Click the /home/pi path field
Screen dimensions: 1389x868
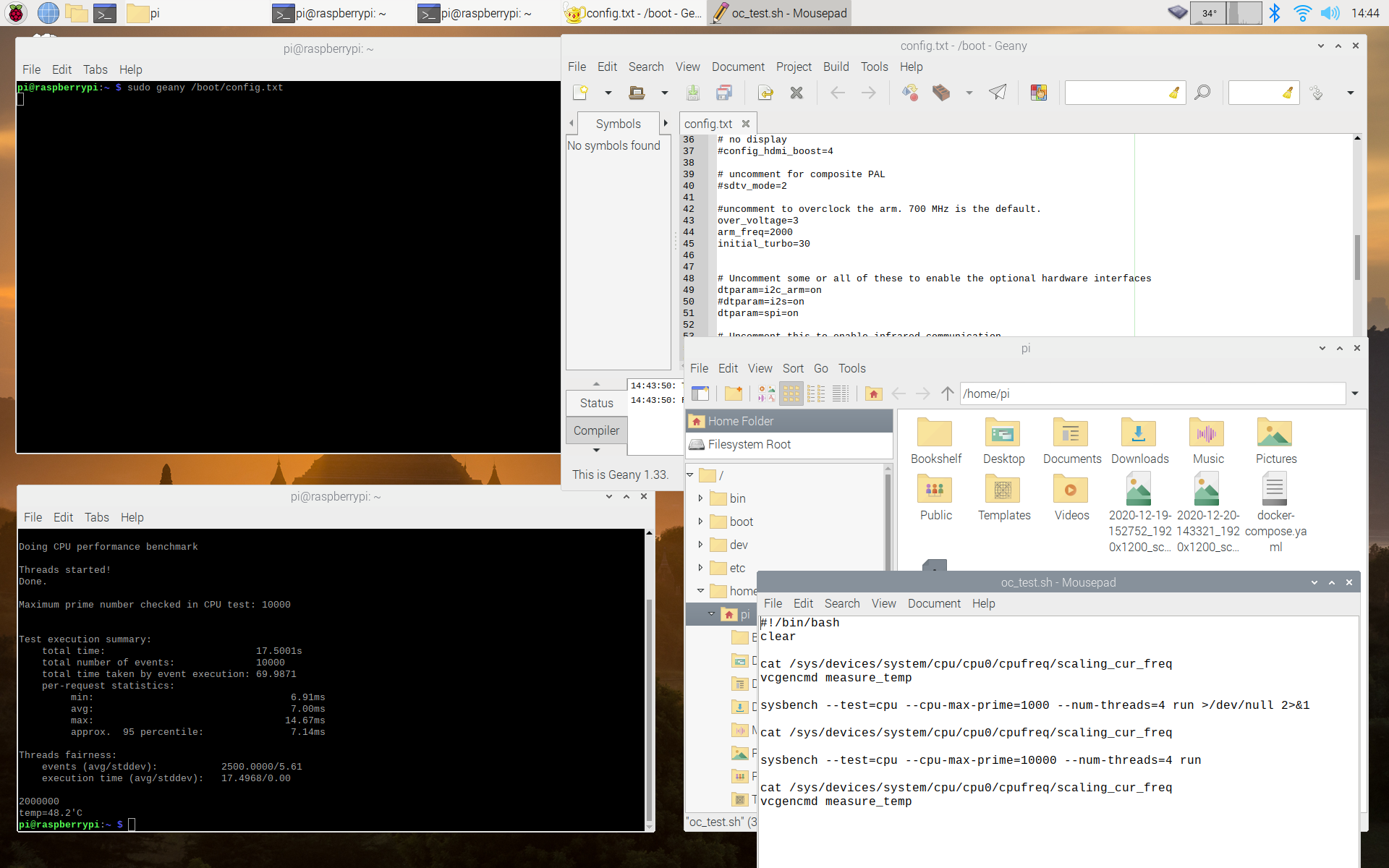coord(1150,393)
